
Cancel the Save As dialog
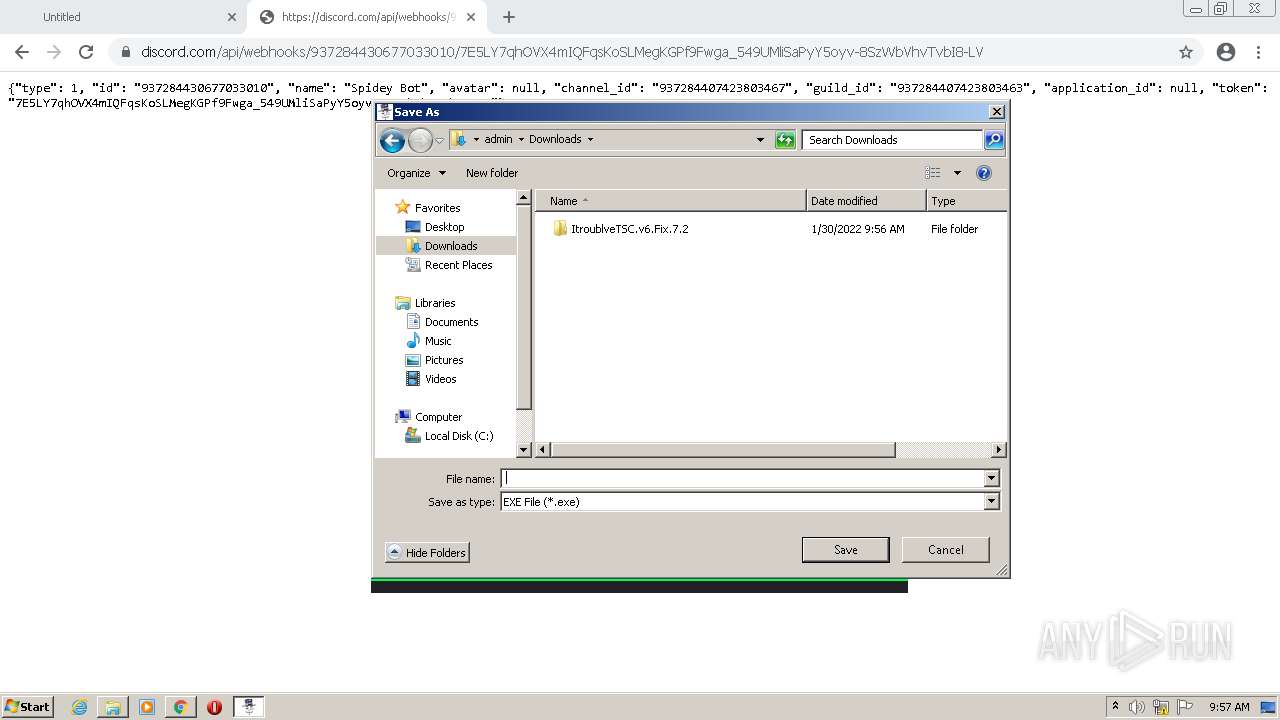click(x=946, y=550)
